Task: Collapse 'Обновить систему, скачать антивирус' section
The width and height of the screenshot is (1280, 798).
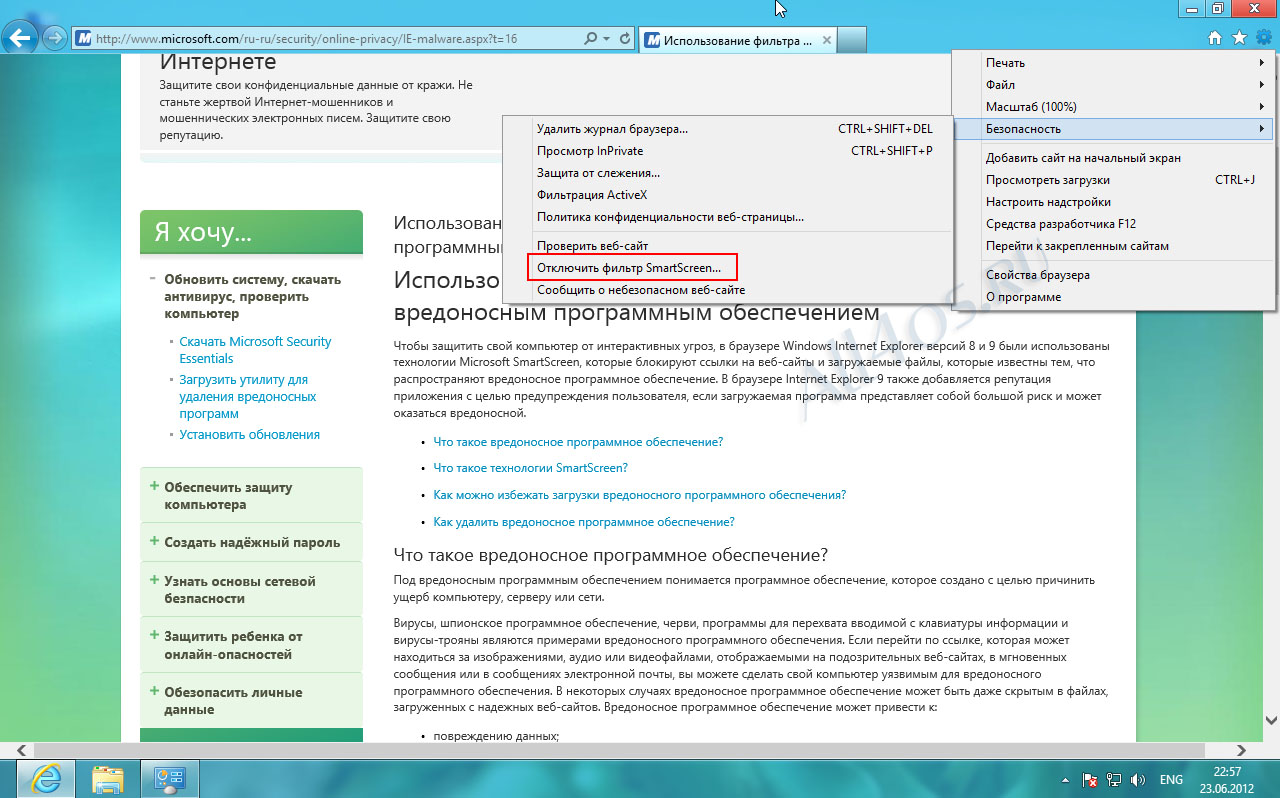Action: (153, 279)
